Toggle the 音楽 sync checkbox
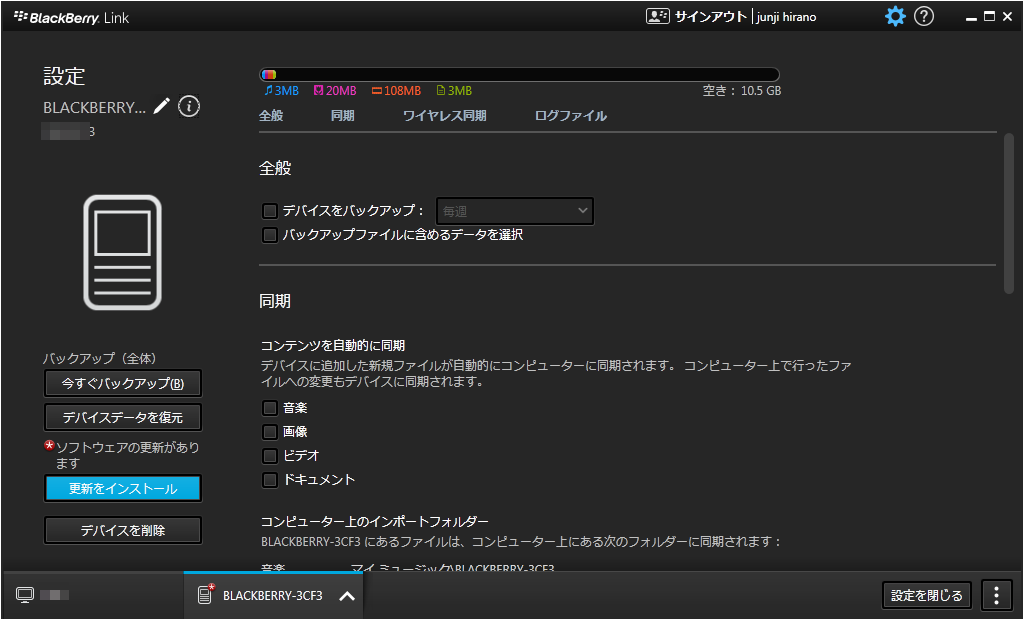The width and height of the screenshot is (1024, 620). click(x=269, y=408)
